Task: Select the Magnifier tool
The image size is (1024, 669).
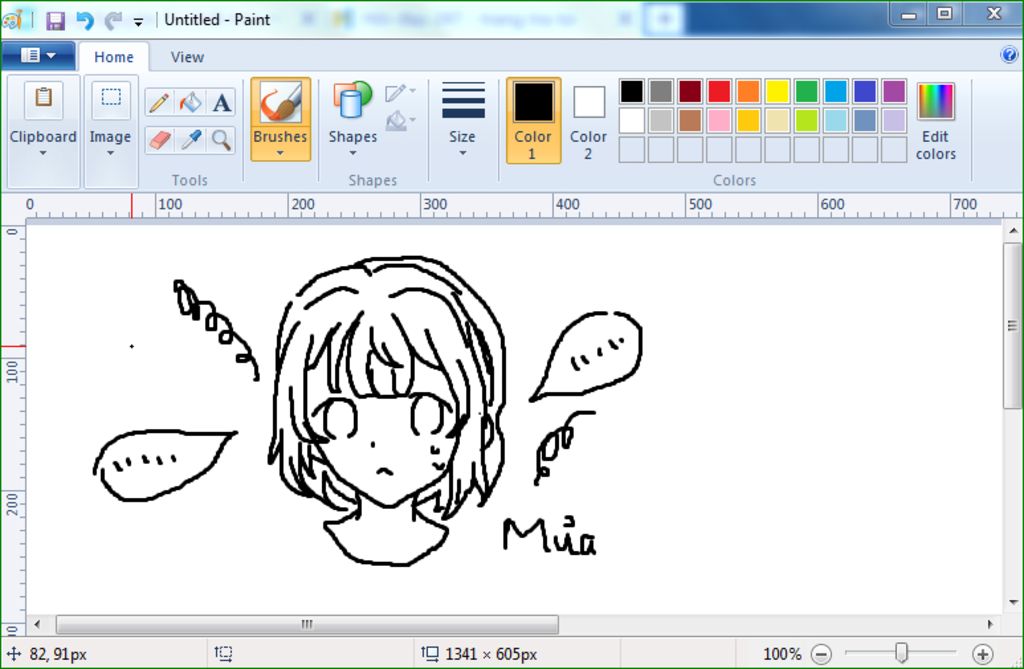Action: [221, 139]
